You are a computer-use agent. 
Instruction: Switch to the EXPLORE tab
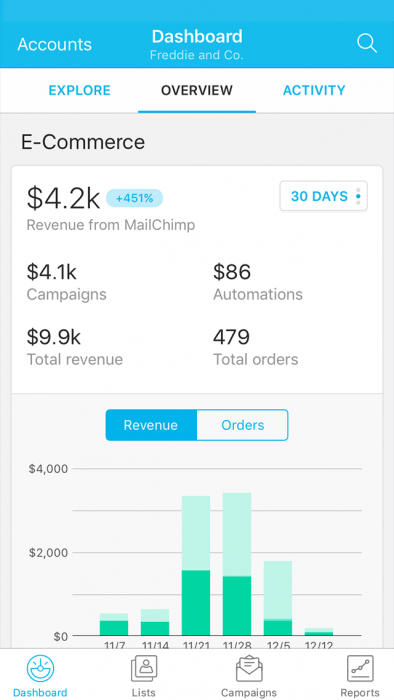79,91
